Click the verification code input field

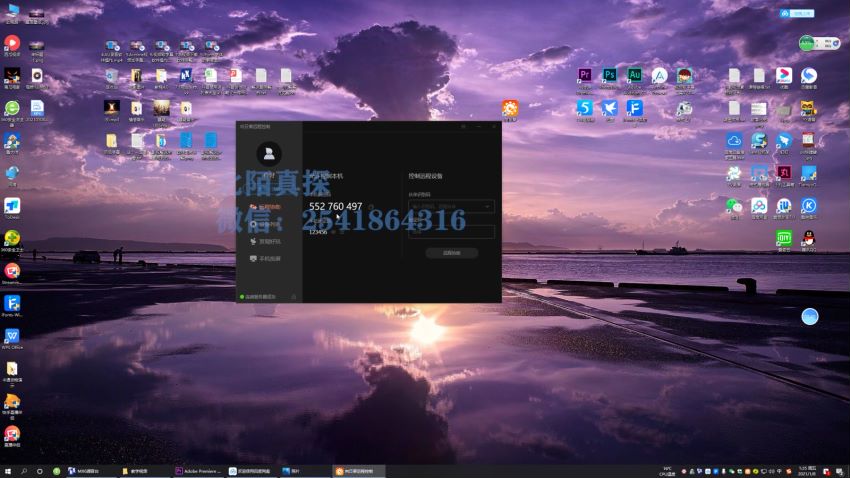pos(451,232)
